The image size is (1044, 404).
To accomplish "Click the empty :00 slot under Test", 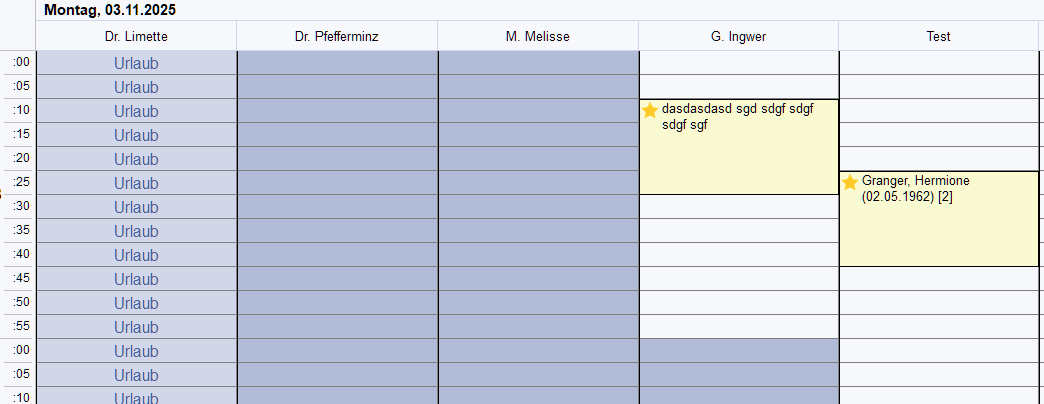I will [938, 63].
